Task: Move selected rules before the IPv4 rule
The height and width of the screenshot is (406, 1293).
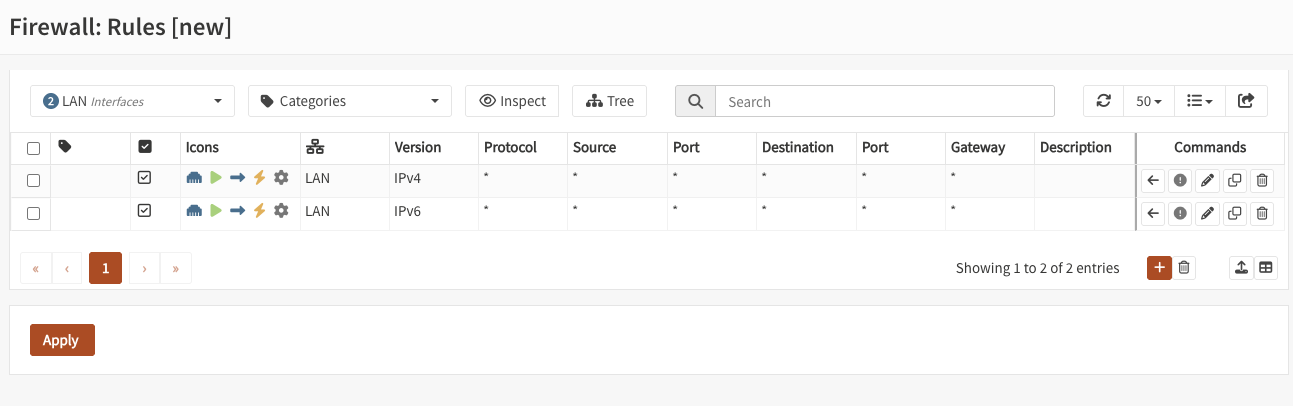Action: [1153, 181]
